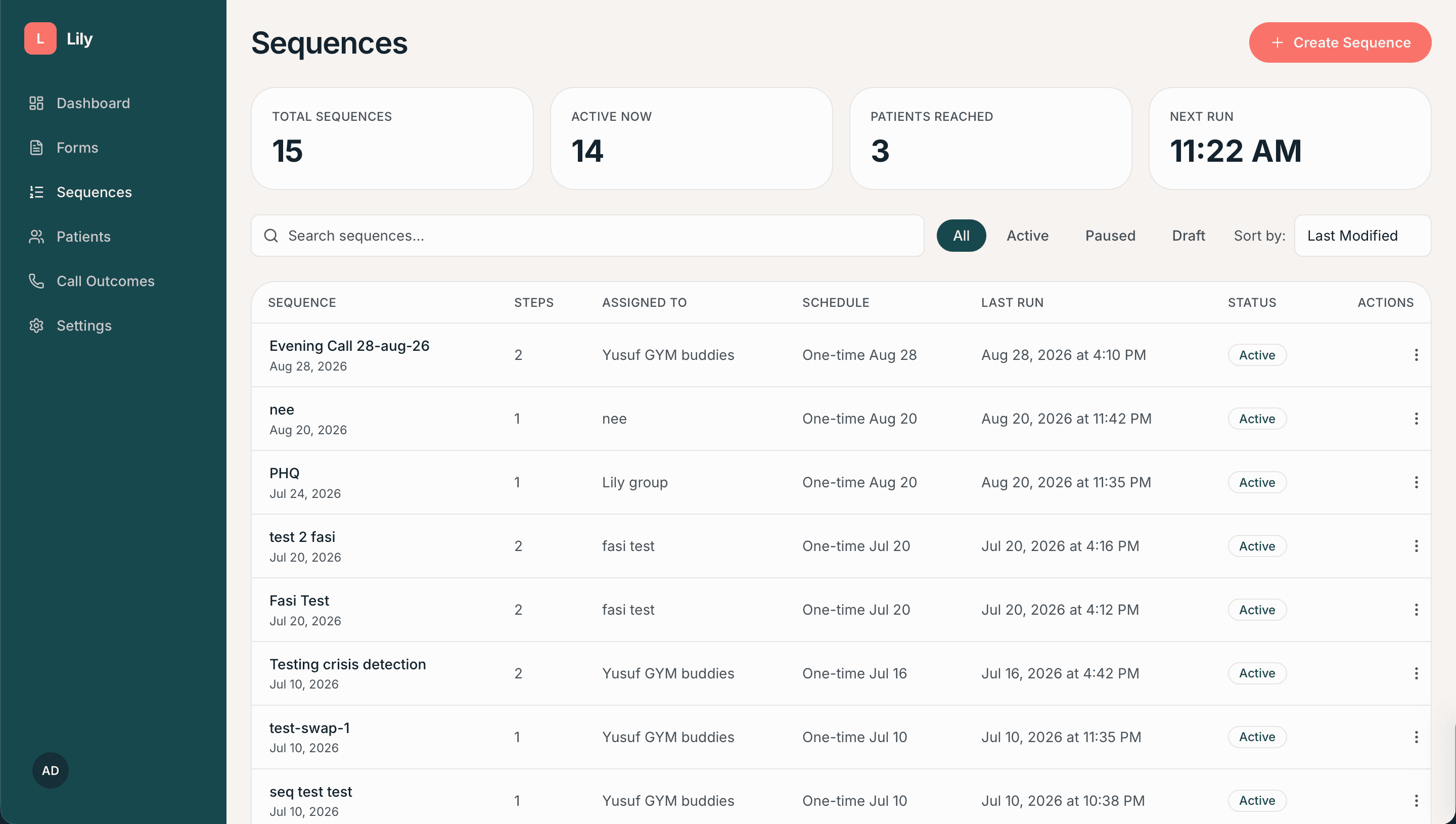This screenshot has height=824, width=1456.
Task: Click the Active Now card
Action: [692, 139]
